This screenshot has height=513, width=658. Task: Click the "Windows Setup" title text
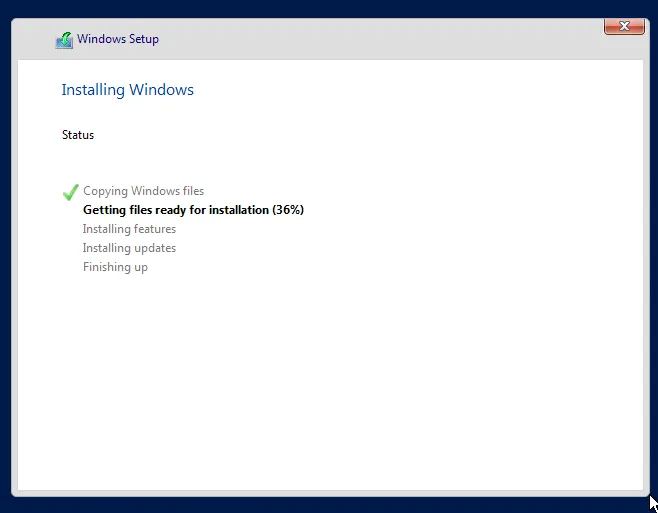click(x=117, y=40)
